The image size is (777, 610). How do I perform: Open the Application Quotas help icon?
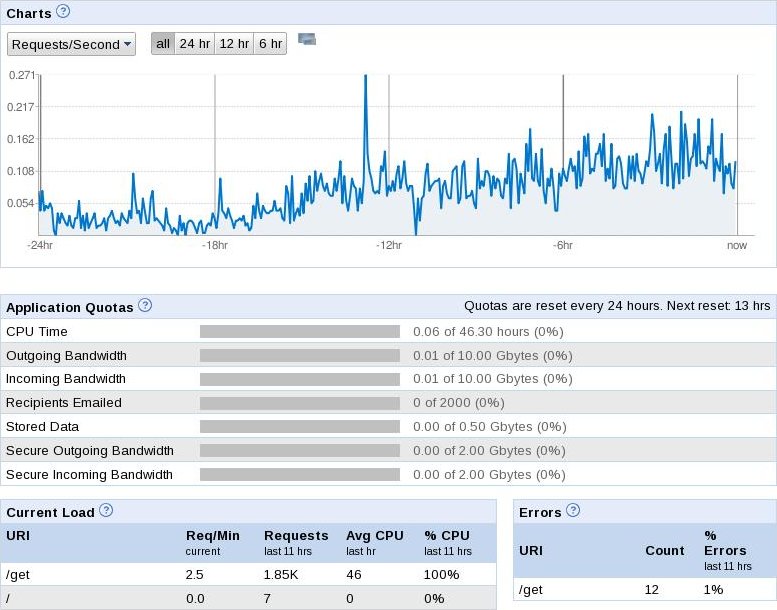click(145, 305)
